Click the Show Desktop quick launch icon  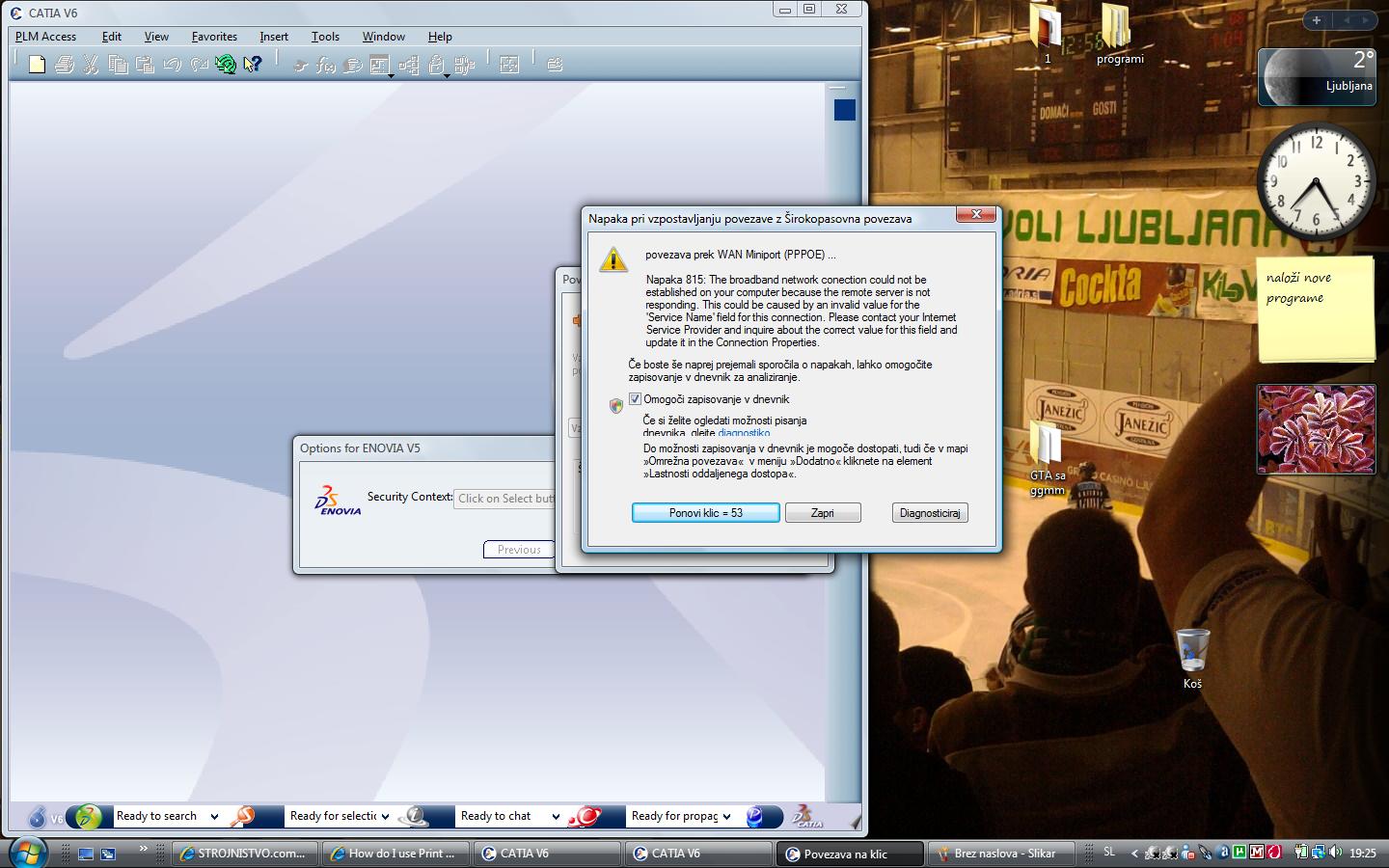(x=86, y=854)
